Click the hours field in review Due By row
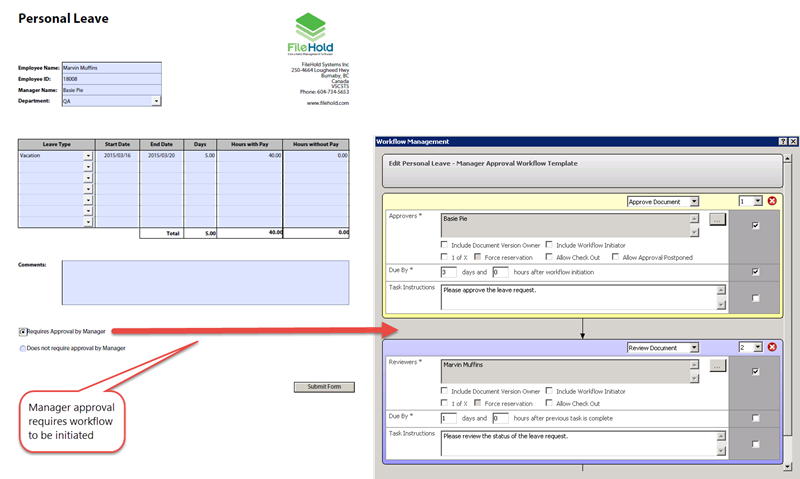Image resolution: width=800 pixels, height=479 pixels. click(500, 418)
